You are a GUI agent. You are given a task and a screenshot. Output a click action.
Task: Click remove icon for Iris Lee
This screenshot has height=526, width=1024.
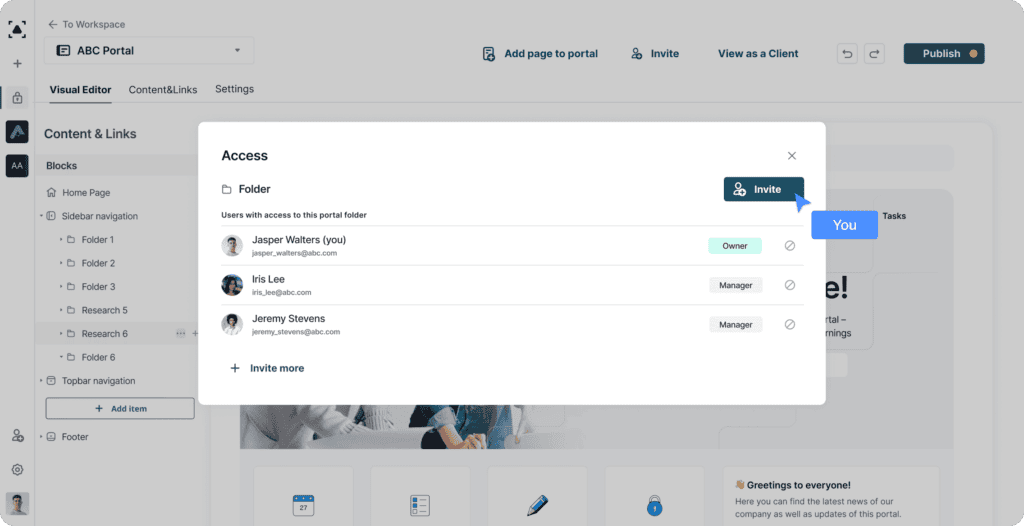(x=790, y=285)
